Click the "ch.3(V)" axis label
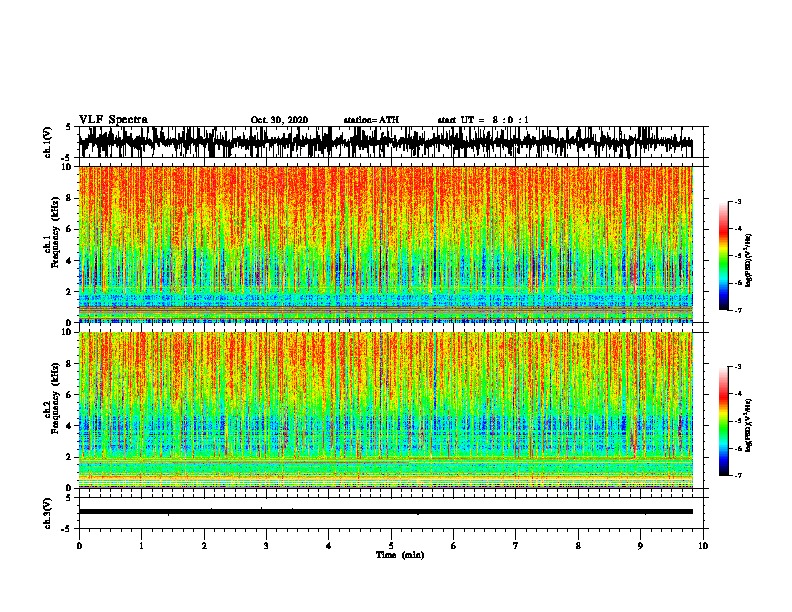The height and width of the screenshot is (612, 792). [x=48, y=513]
